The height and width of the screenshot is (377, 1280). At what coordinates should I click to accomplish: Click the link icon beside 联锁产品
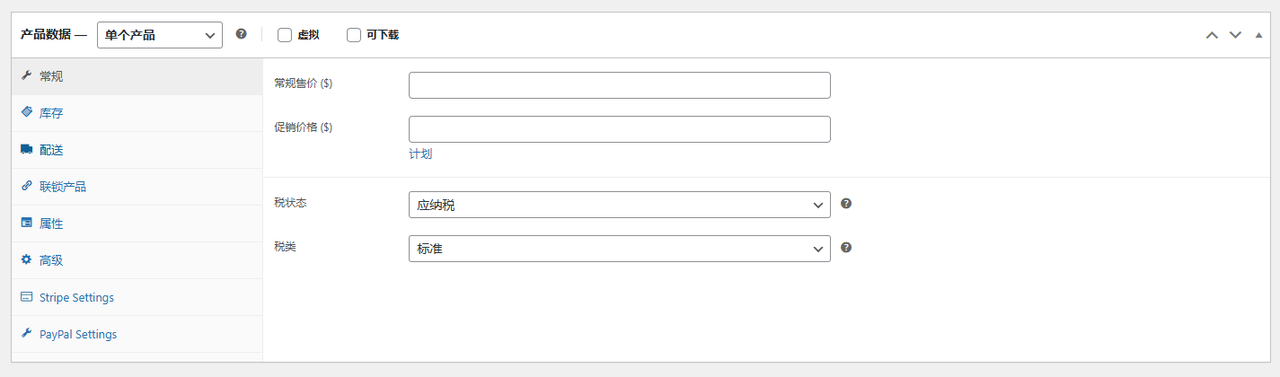point(26,187)
